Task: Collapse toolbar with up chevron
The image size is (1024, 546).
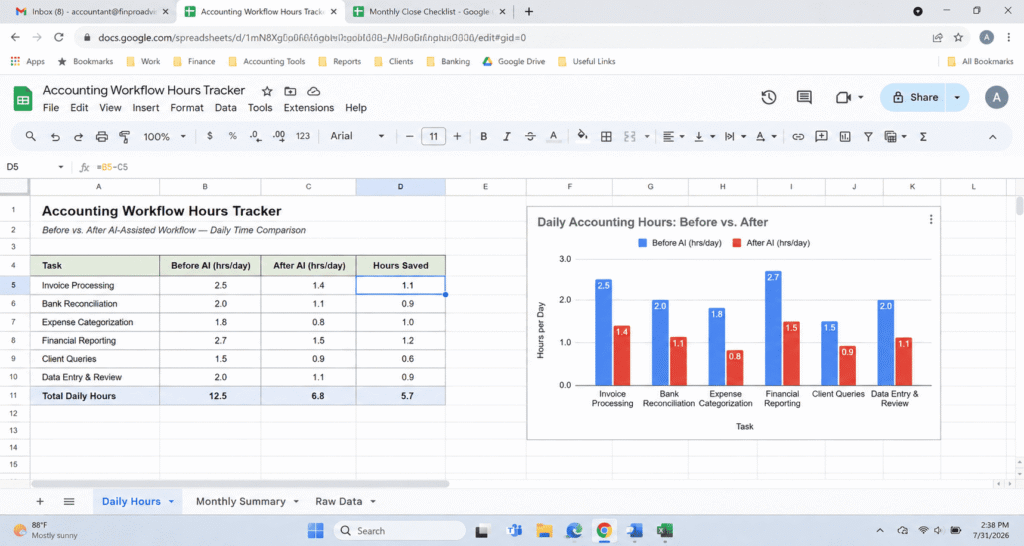Action: 993,137
